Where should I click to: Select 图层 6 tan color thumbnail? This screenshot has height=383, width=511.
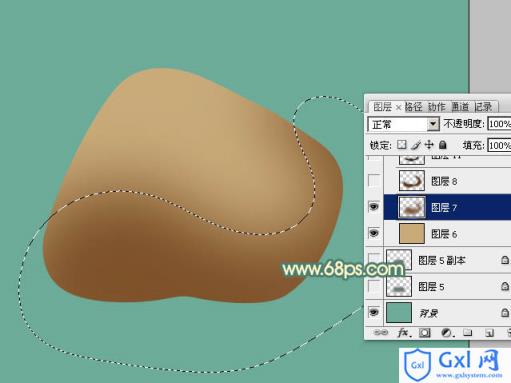[x=412, y=233]
